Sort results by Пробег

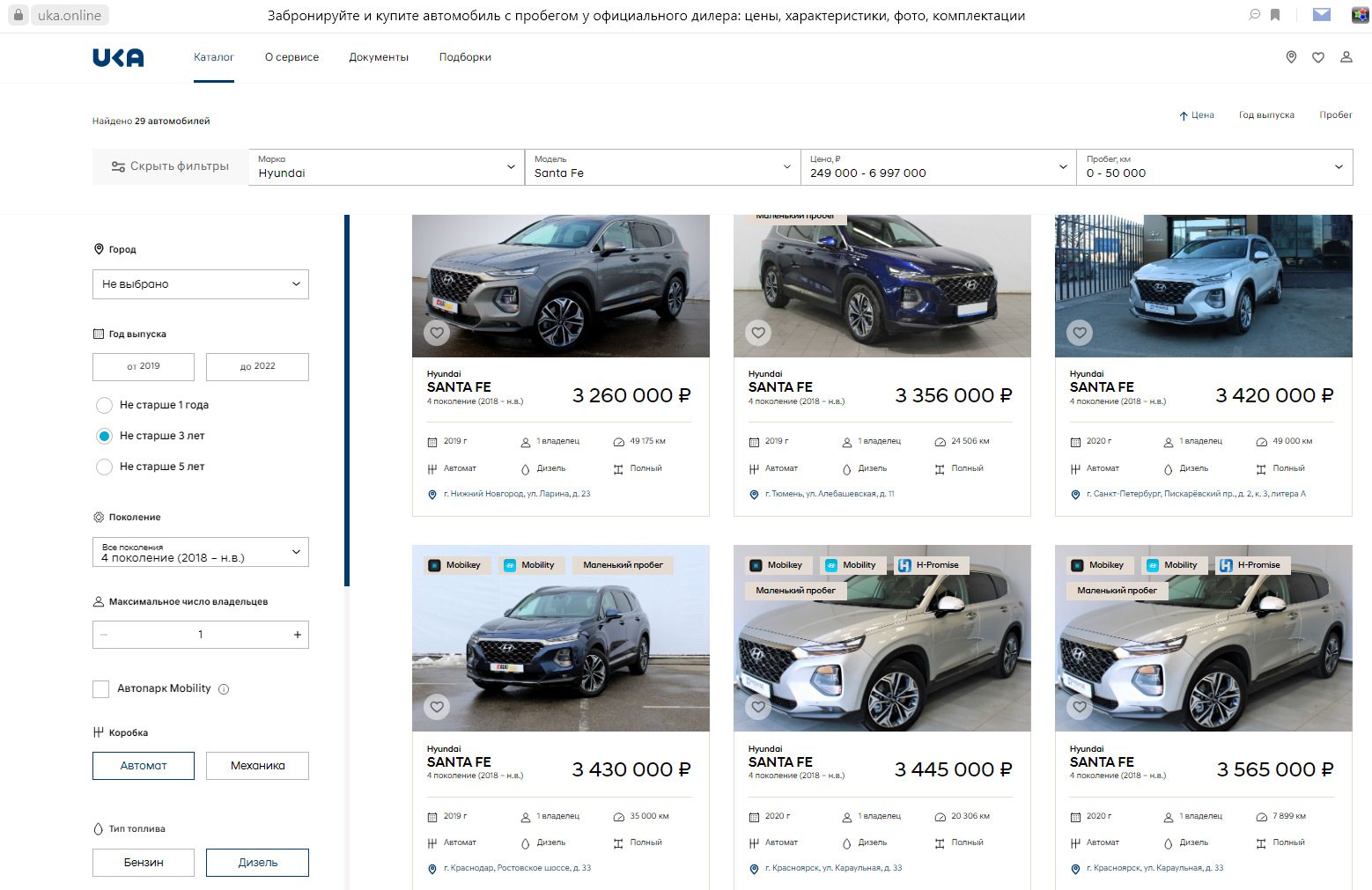1336,115
